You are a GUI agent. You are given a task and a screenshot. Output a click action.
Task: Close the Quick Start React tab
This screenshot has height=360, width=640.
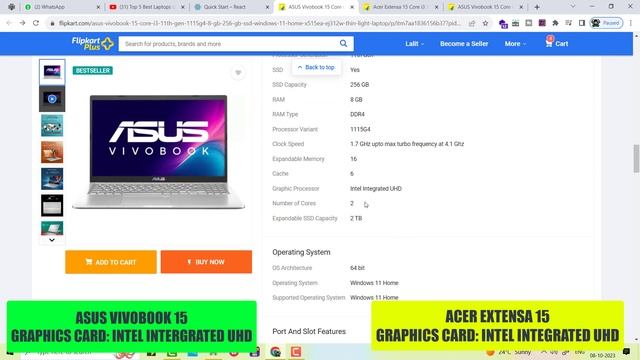point(267,7)
